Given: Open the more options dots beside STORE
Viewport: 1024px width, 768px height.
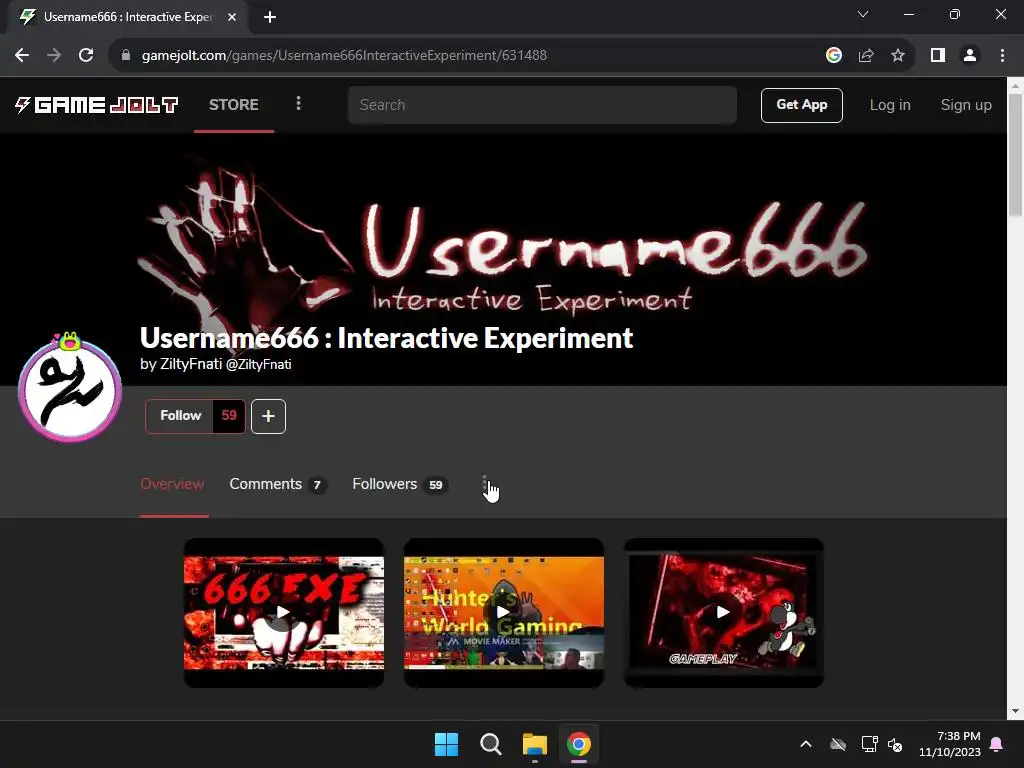Looking at the screenshot, I should pos(298,103).
